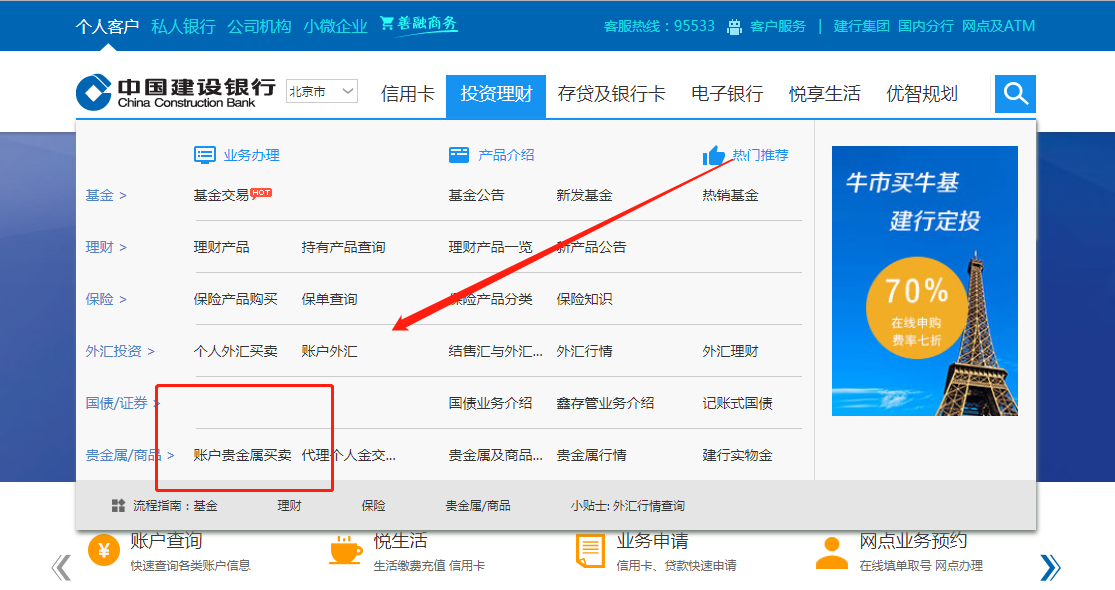Click the 牛市买牛基 fund banner
The image size is (1115, 590).
point(924,281)
